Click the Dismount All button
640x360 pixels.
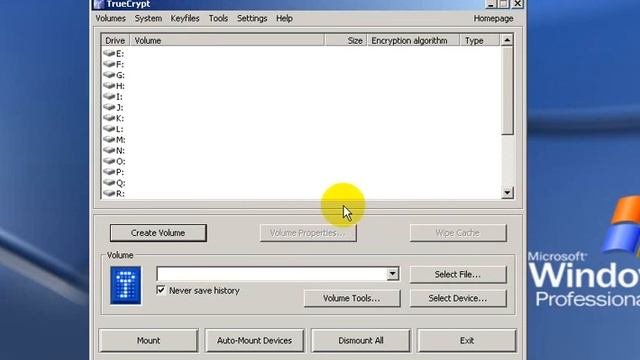pos(360,340)
